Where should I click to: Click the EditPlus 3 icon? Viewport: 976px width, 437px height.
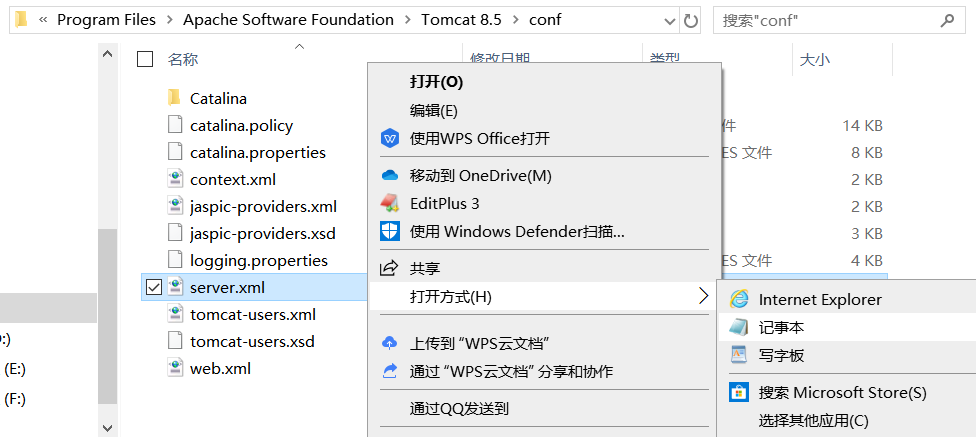pyautogui.click(x=390, y=204)
